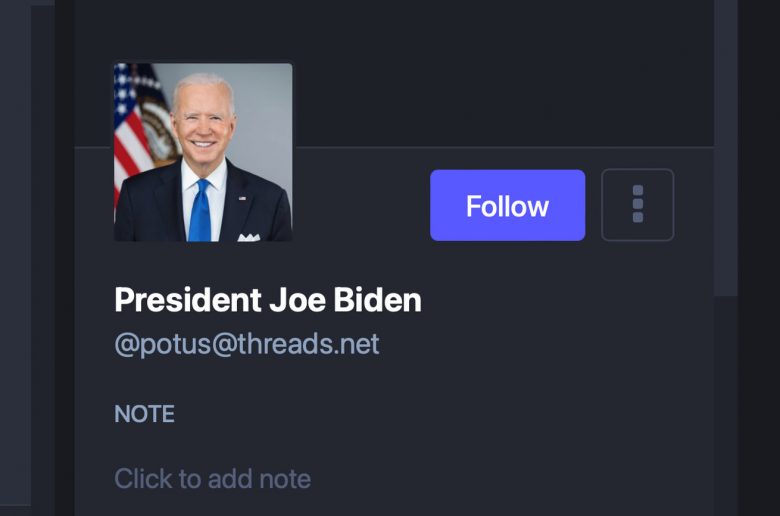Click the blue Follow button label
Viewport: 780px width, 516px height.
pyautogui.click(x=507, y=206)
